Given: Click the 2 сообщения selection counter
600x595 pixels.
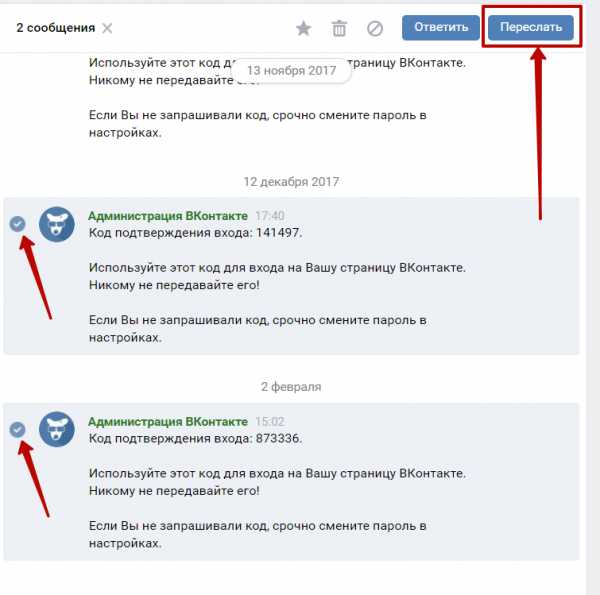Looking at the screenshot, I should [55, 28].
